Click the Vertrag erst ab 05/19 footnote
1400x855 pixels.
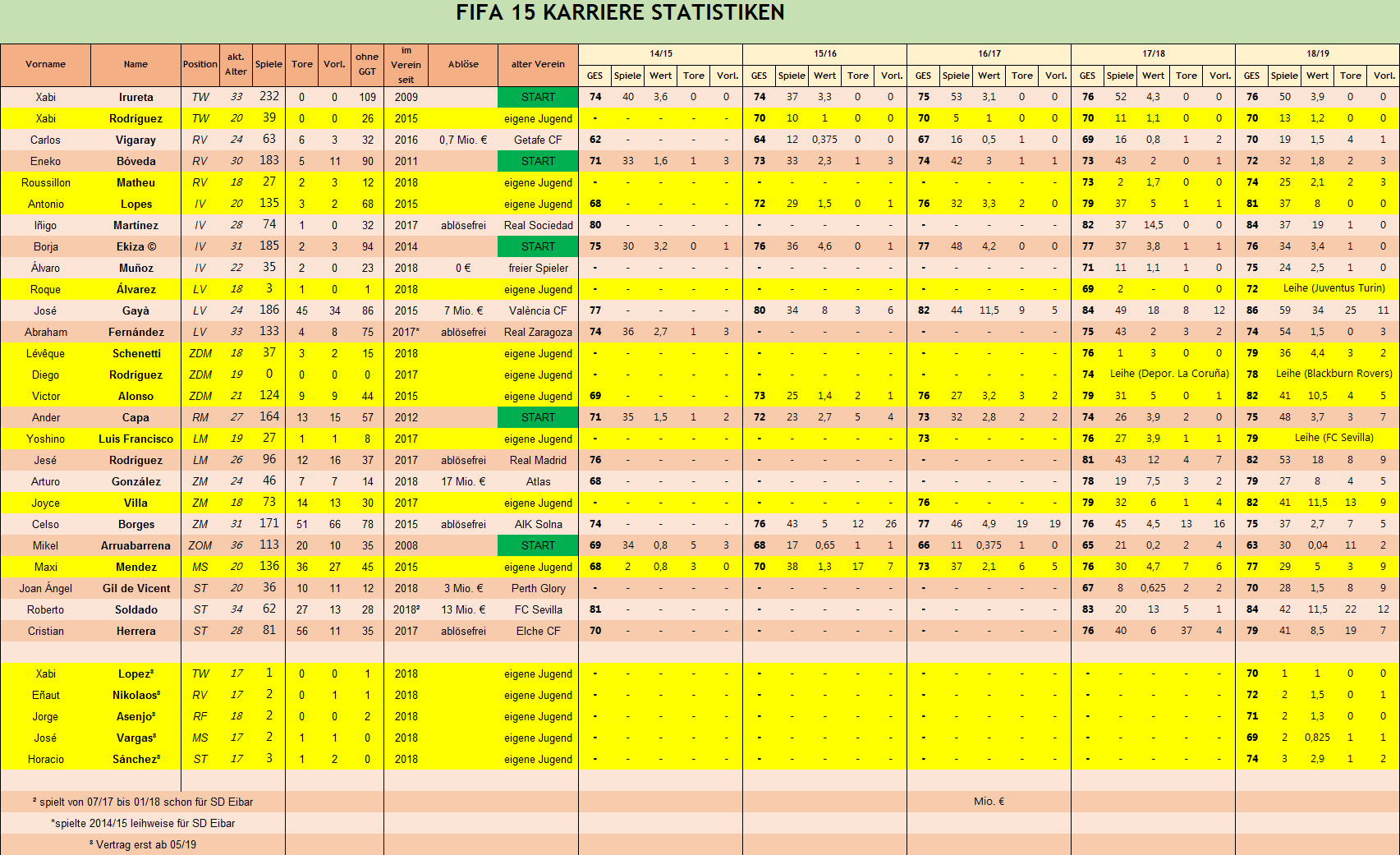(x=143, y=844)
